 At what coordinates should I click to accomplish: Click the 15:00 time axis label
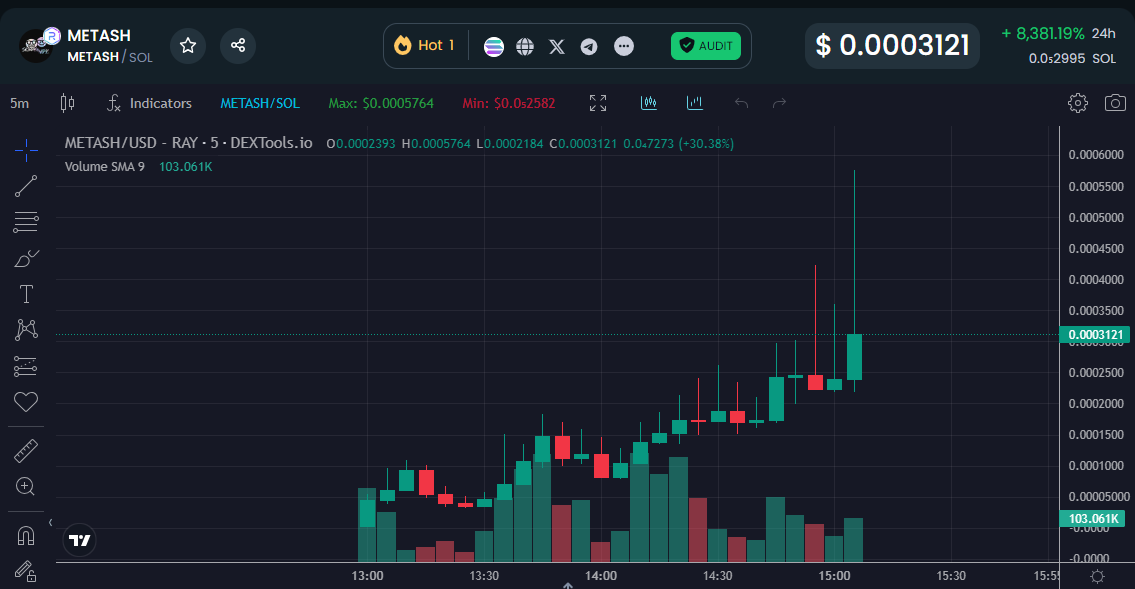pos(834,576)
